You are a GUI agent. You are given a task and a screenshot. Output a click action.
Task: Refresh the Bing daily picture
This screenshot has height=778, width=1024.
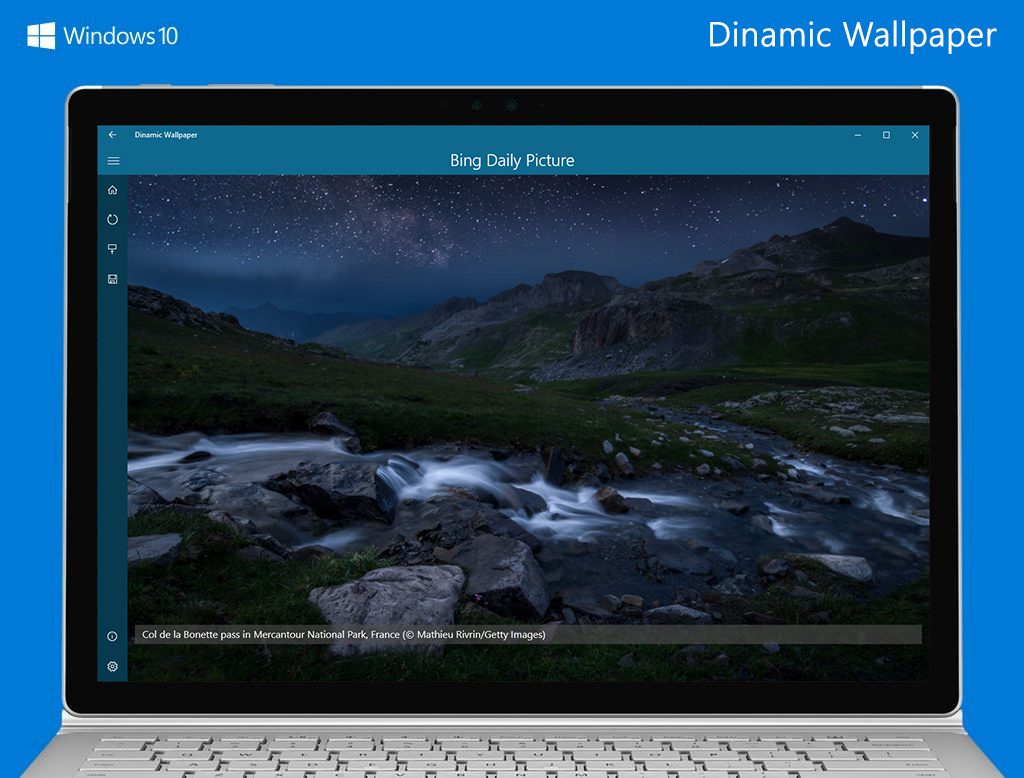tap(112, 219)
